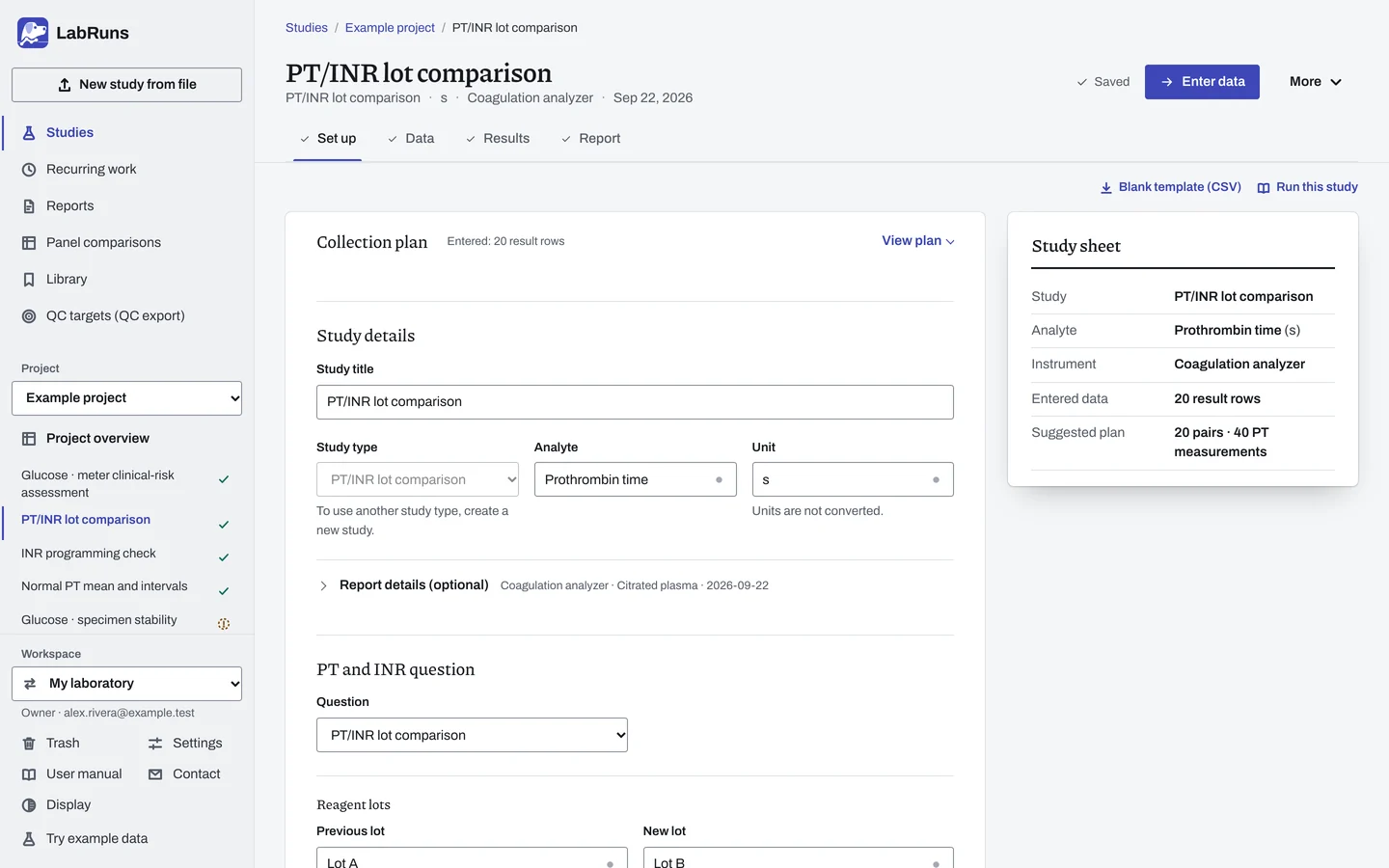
Task: Open the Study type dropdown
Action: pyautogui.click(x=418, y=479)
